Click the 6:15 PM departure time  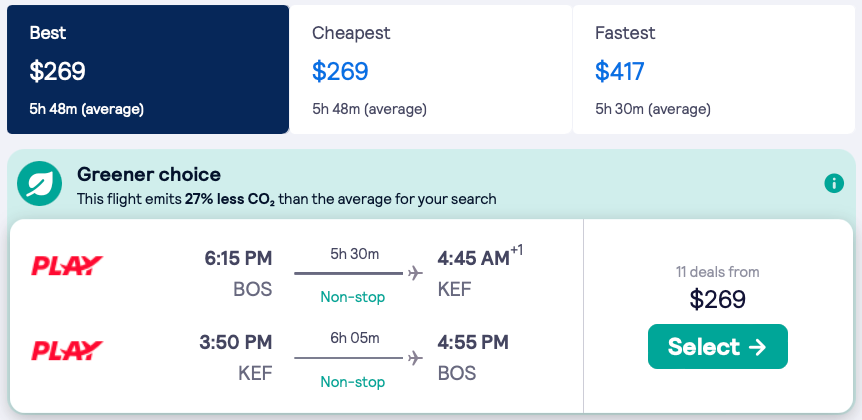point(238,259)
